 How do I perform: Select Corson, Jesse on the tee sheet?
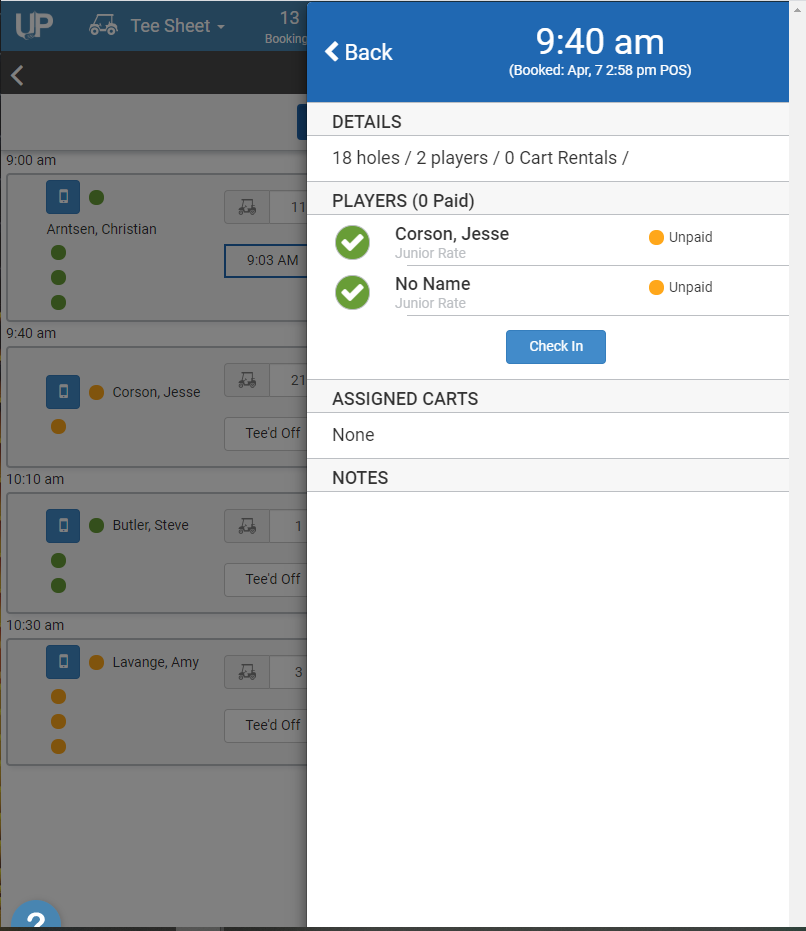(156, 392)
